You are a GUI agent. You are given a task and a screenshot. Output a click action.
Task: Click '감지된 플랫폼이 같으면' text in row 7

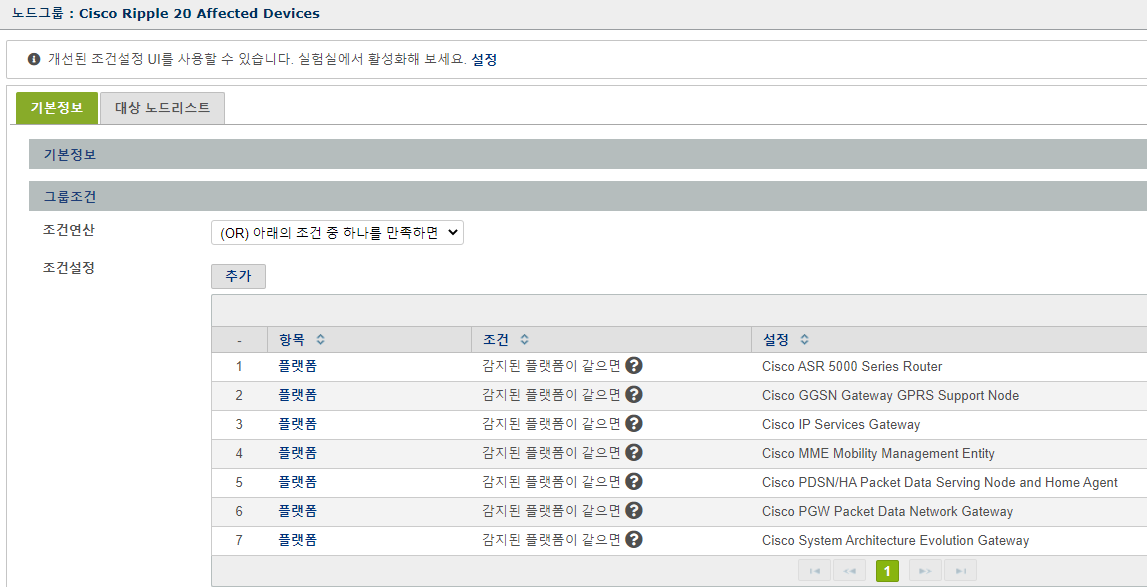point(552,540)
